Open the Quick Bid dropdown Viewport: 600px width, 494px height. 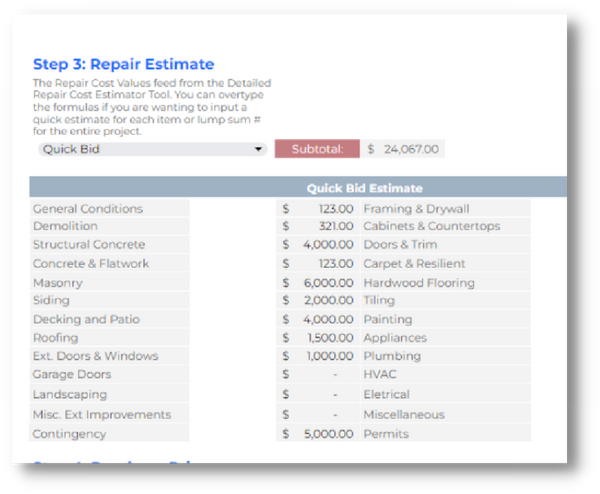(152, 150)
